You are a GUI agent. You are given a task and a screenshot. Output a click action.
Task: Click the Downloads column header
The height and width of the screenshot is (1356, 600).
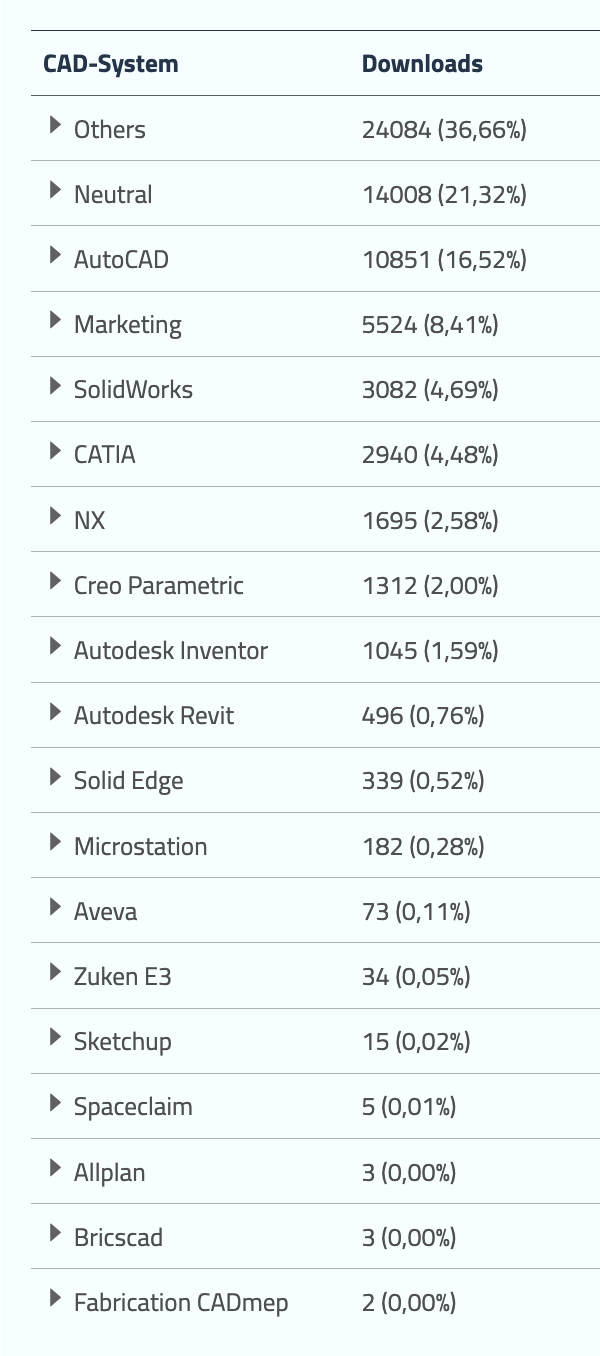[422, 64]
